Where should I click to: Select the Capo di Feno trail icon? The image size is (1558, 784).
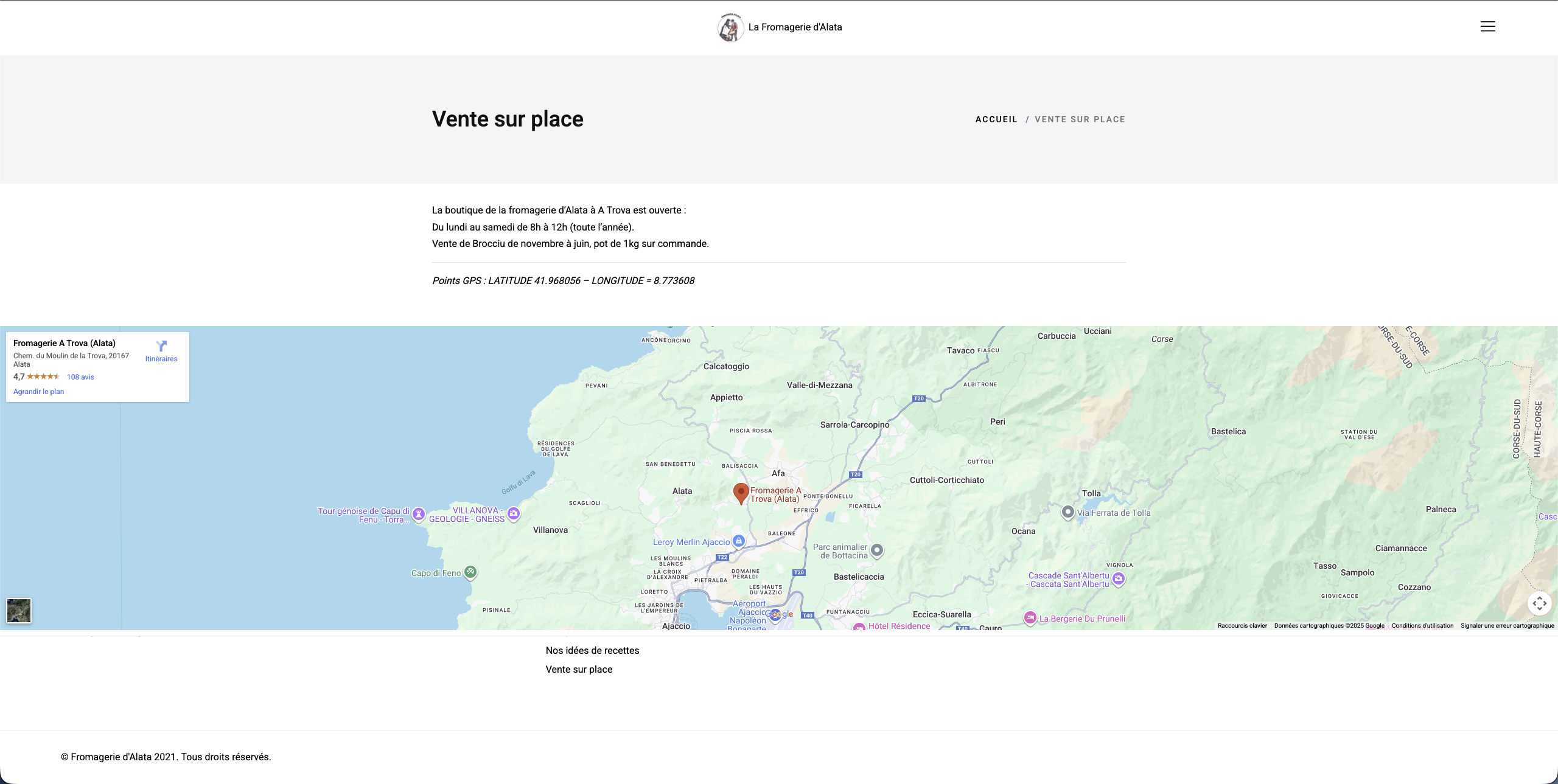(470, 571)
